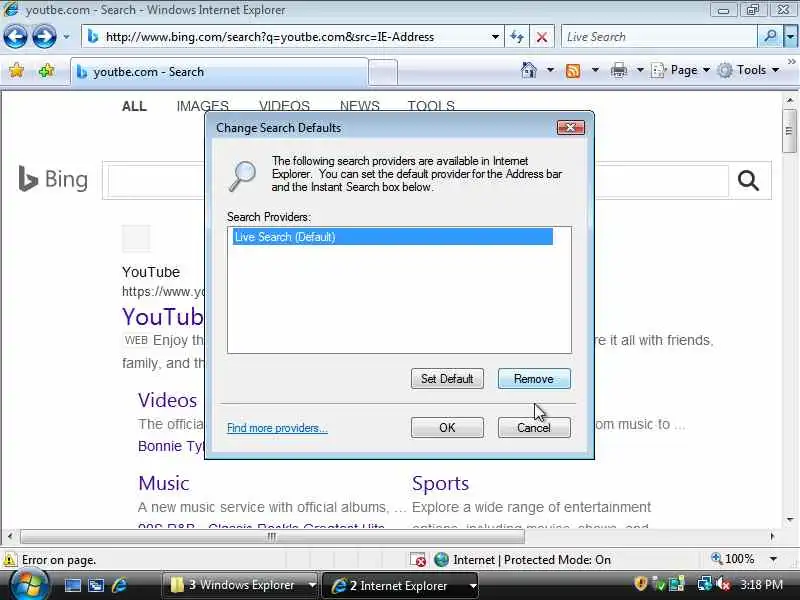Click the 3:18 PM clock
Screen dimensions: 800x600
(x=761, y=584)
